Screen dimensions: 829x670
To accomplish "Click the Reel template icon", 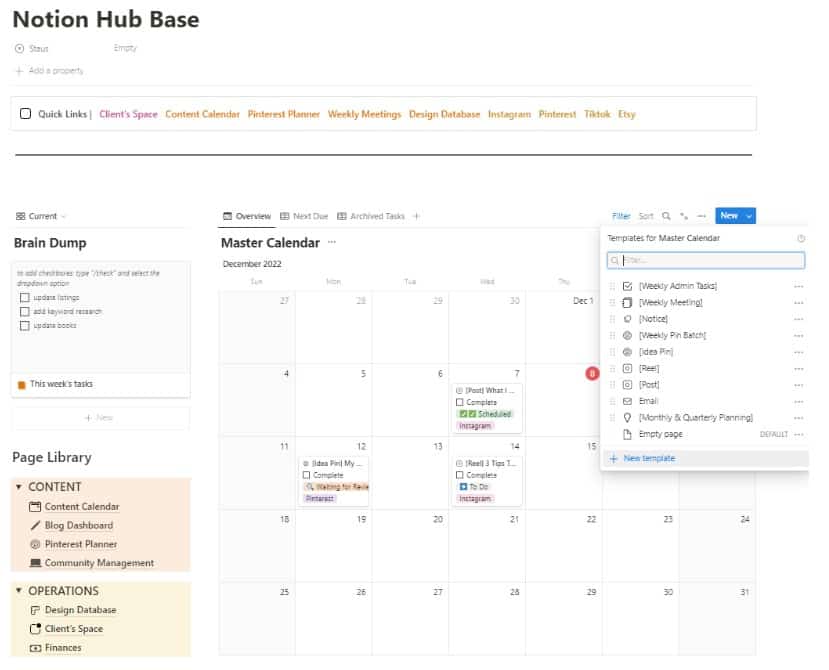I will pos(627,368).
